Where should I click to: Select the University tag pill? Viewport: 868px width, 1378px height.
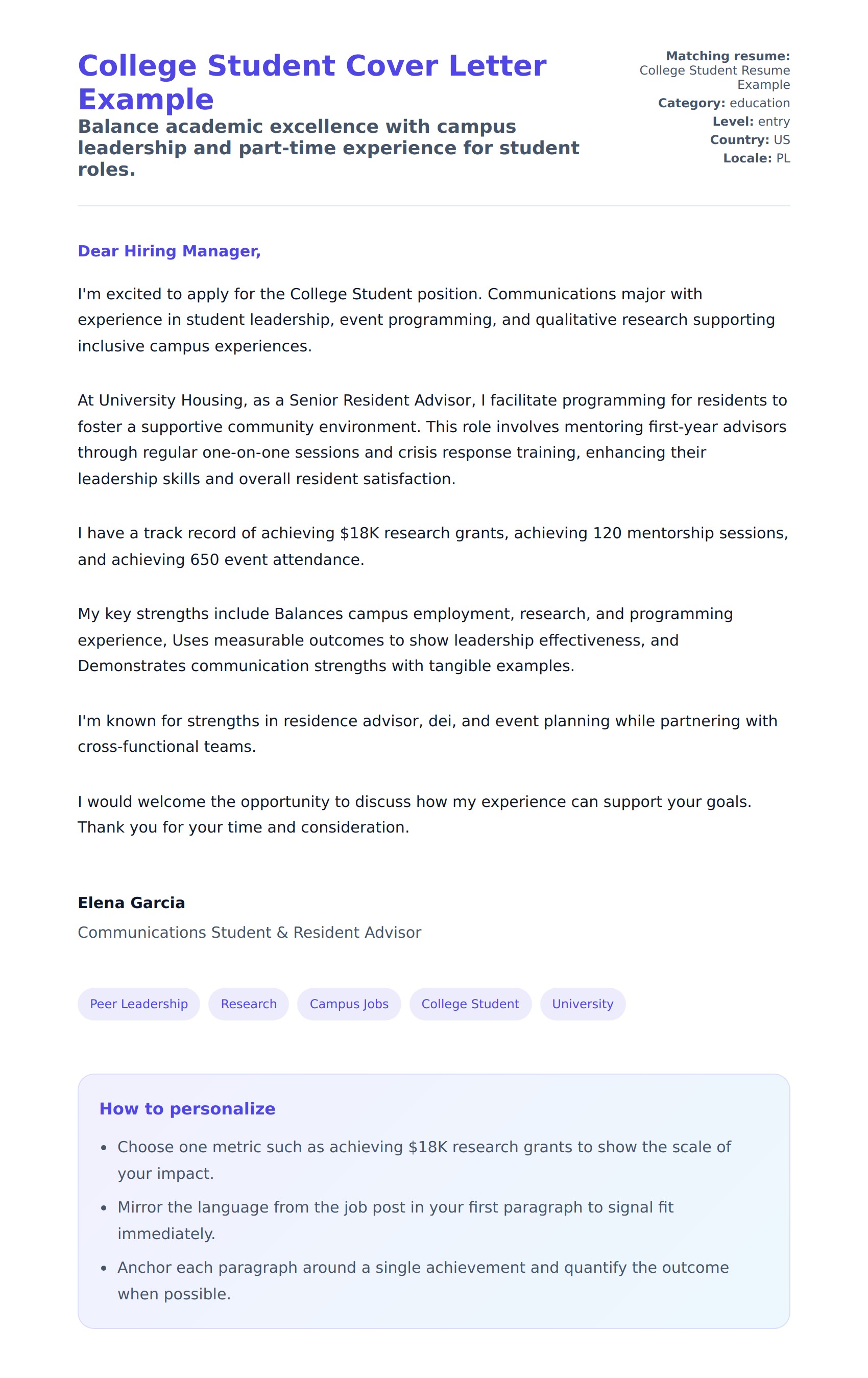click(582, 1004)
